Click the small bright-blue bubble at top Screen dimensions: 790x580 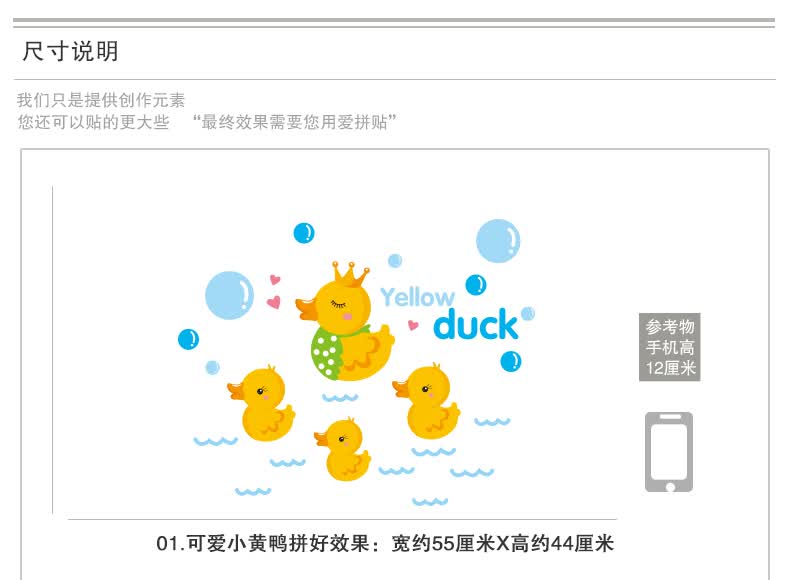tap(304, 233)
